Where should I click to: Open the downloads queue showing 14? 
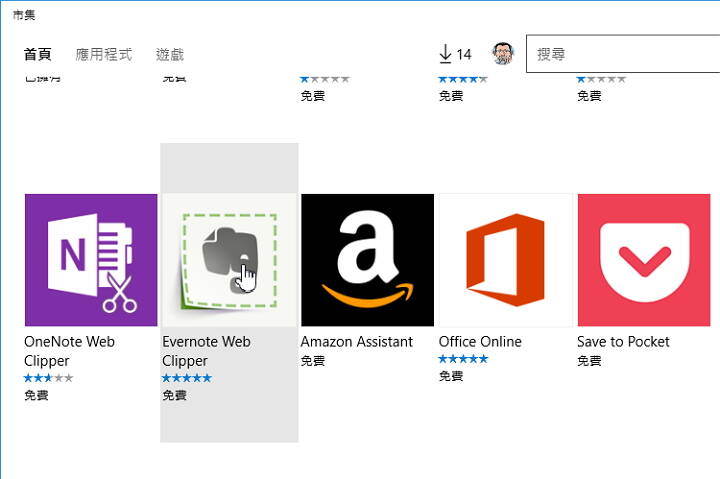pyautogui.click(x=455, y=54)
